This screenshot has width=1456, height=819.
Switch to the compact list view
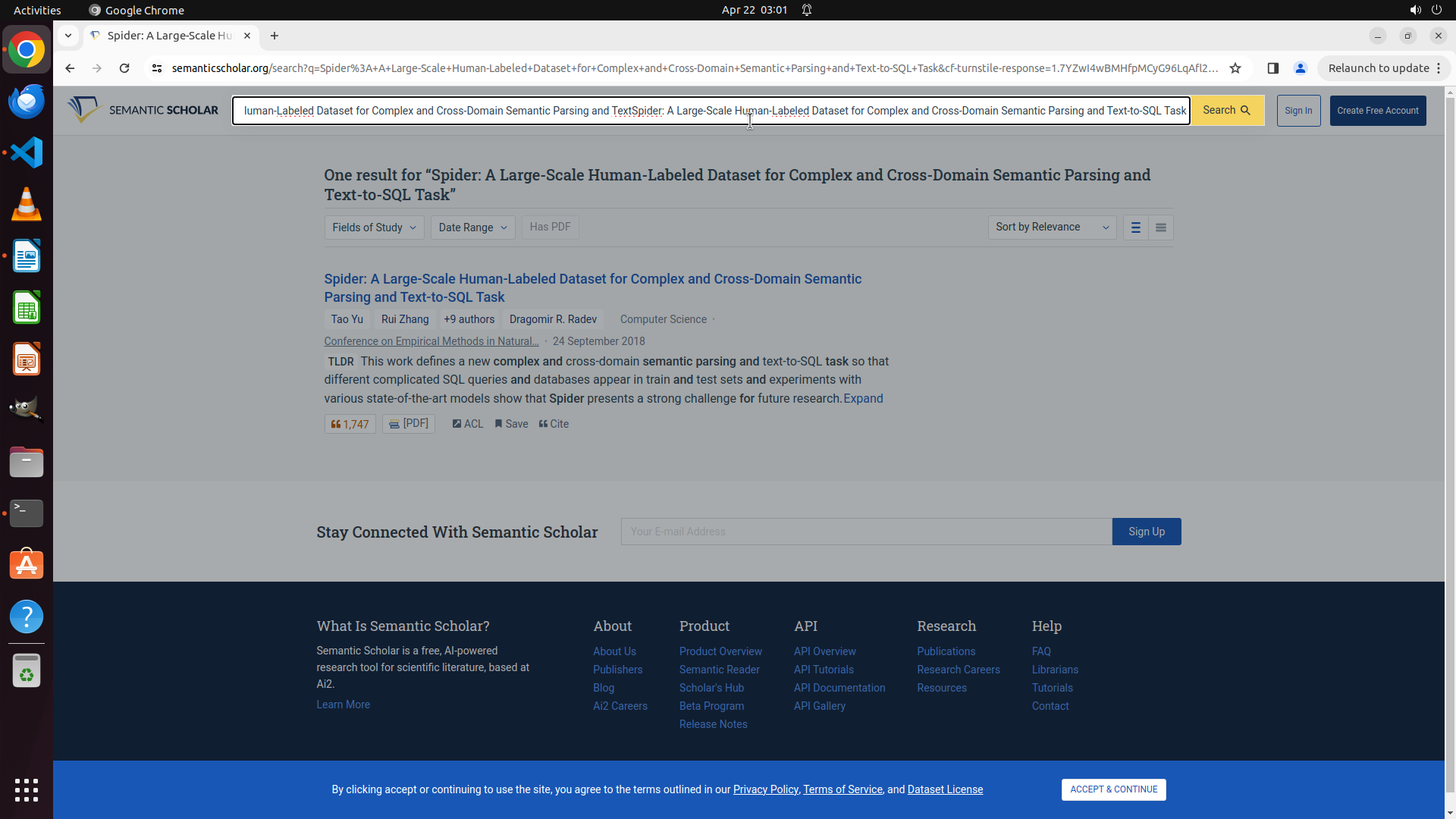pyautogui.click(x=1160, y=227)
